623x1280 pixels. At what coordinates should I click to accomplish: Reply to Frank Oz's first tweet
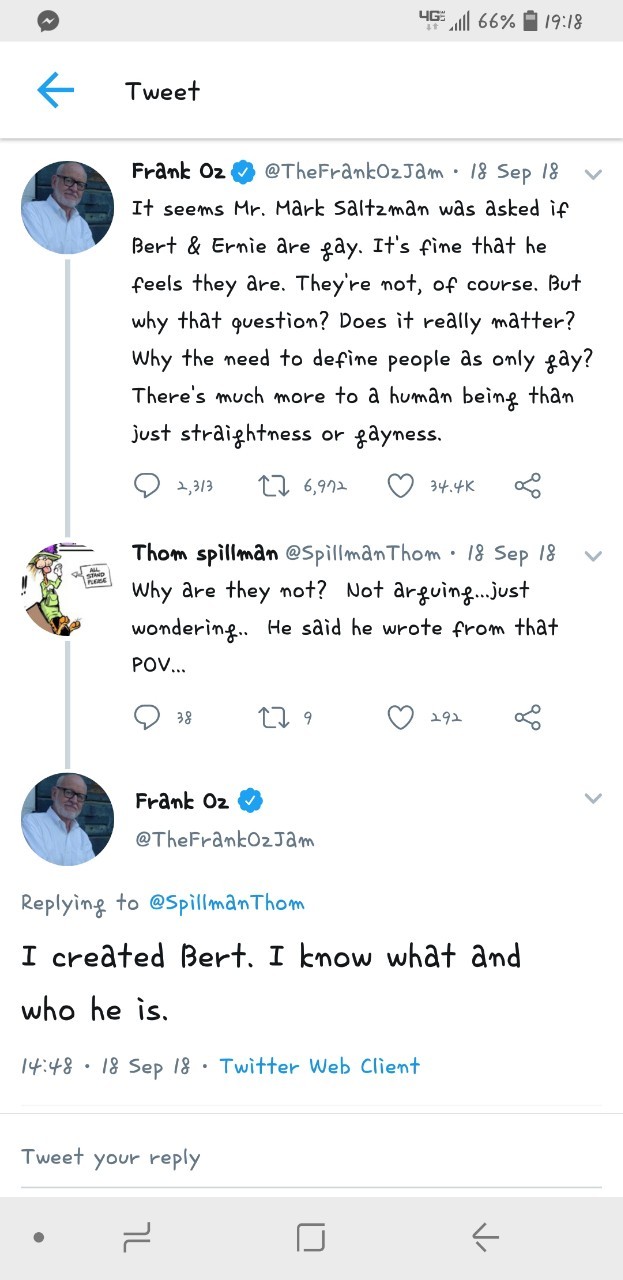click(146, 486)
